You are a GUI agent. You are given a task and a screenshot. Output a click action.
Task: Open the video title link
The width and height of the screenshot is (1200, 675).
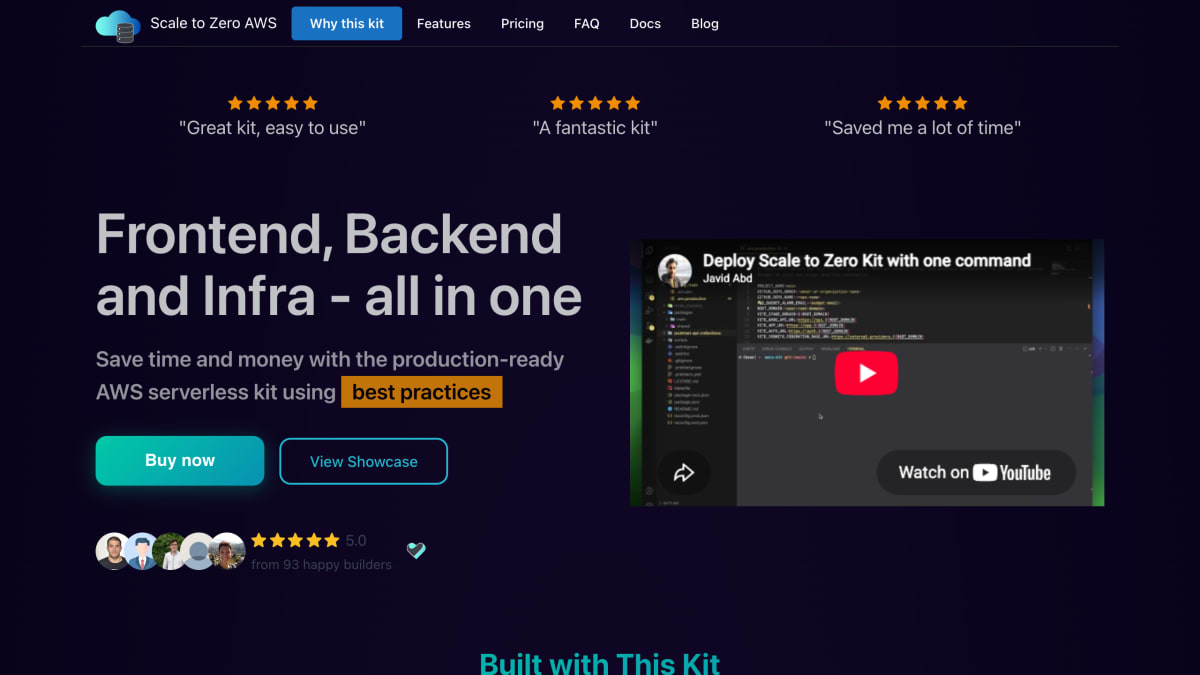click(x=866, y=260)
